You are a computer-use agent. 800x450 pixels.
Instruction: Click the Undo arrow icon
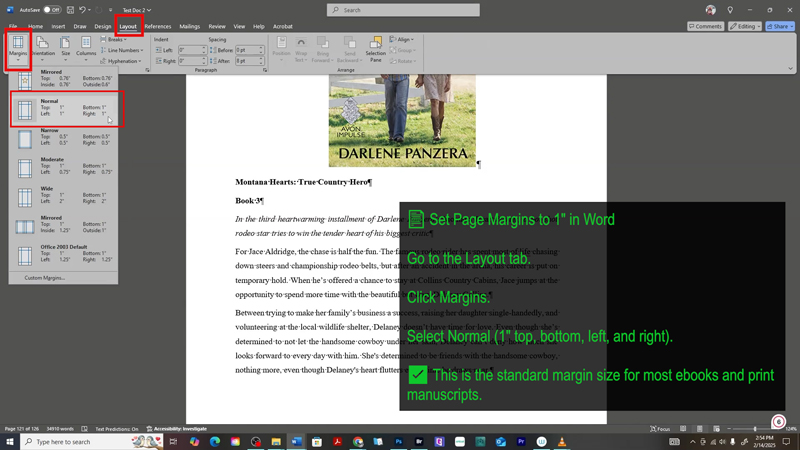(82, 10)
